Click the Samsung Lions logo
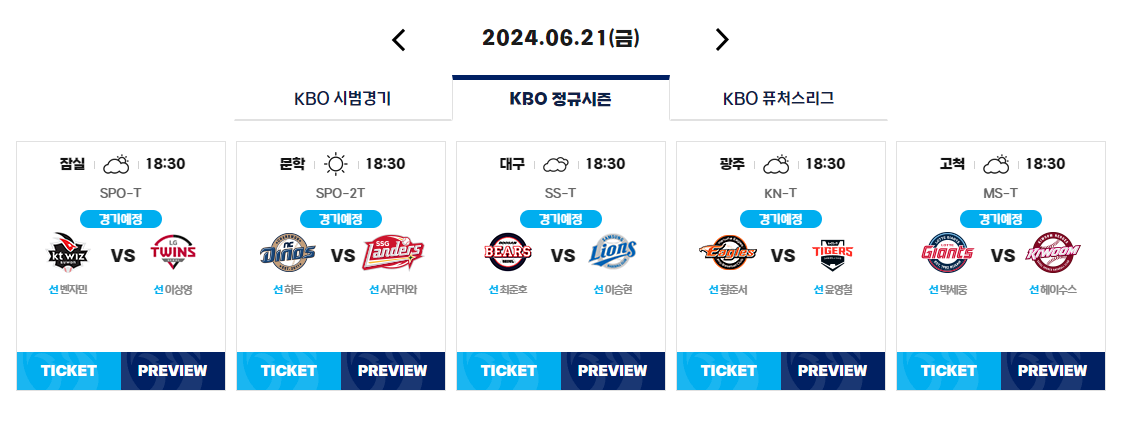This screenshot has width=1135, height=443. click(x=613, y=252)
